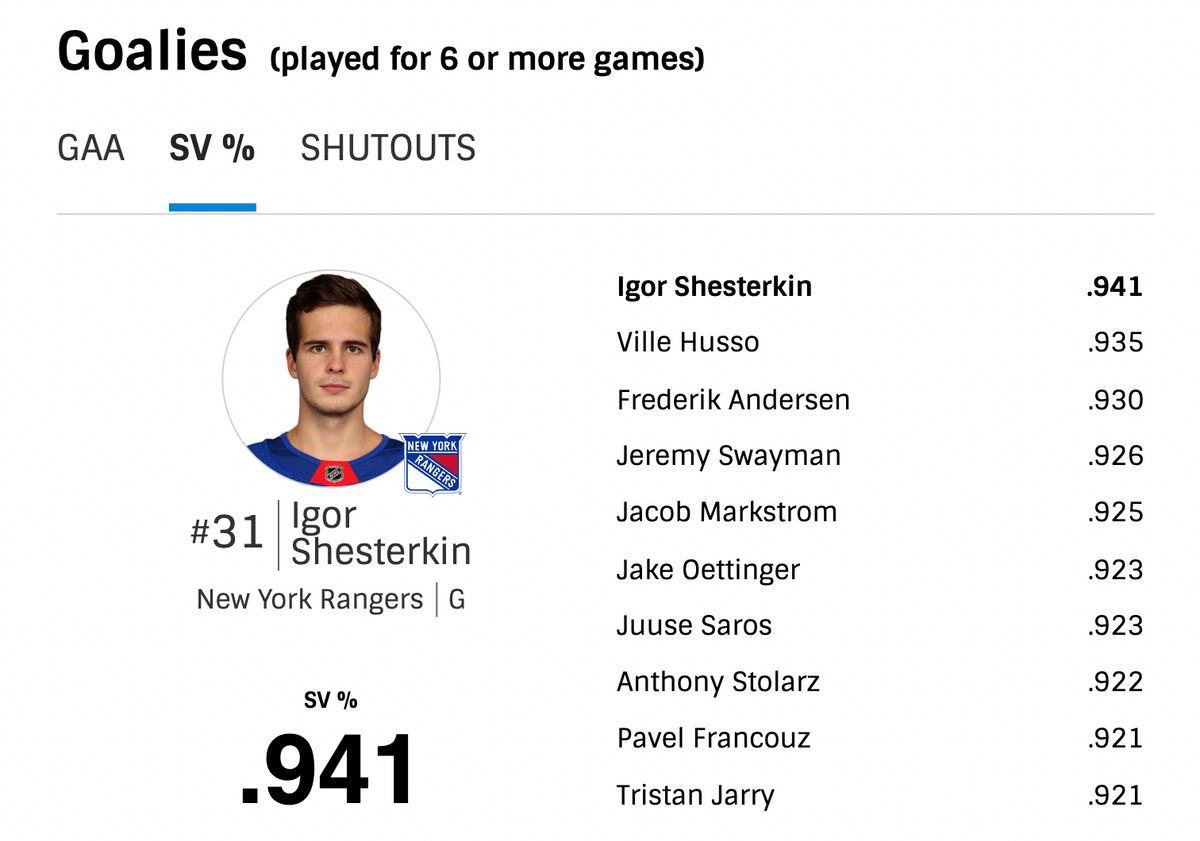Select Jake Oettinger's row

pyautogui.click(x=880, y=570)
